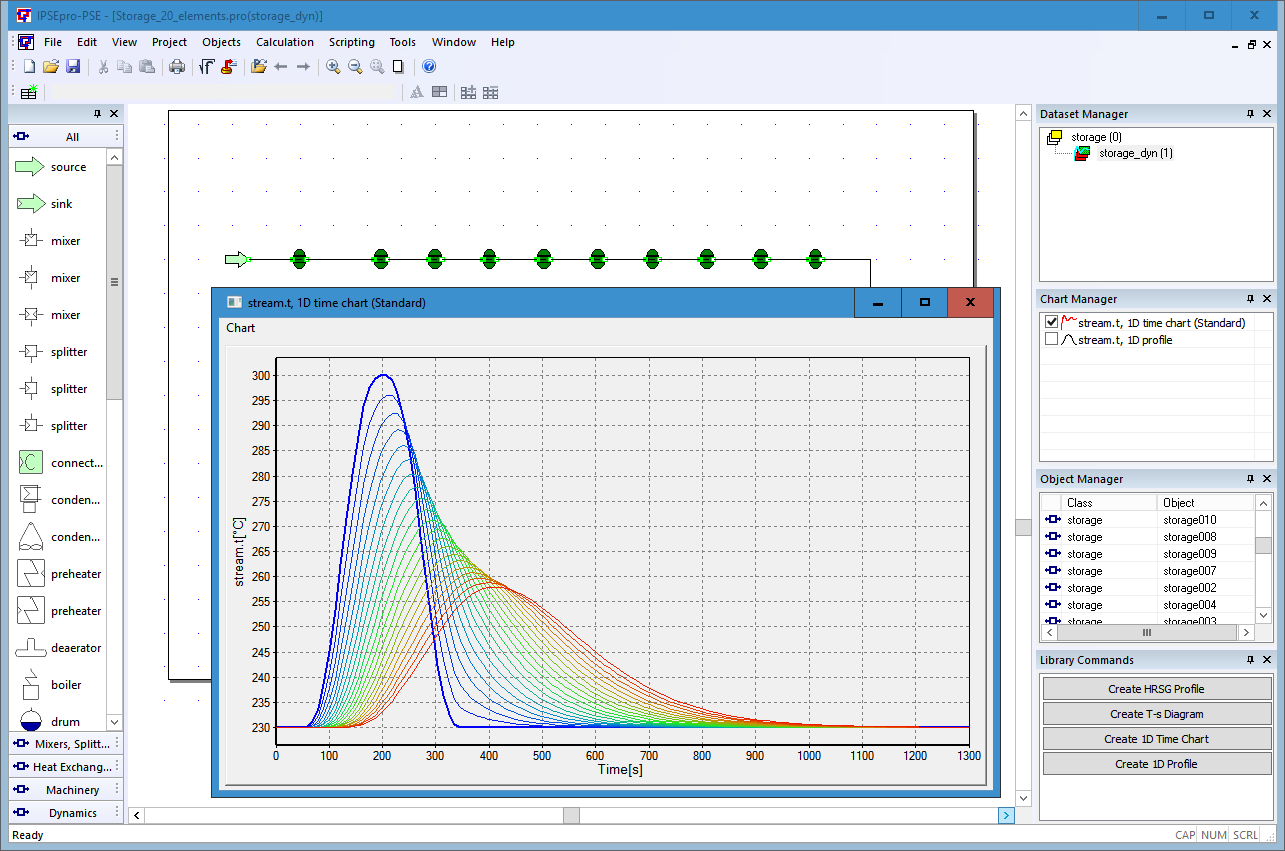
Task: Open the Scripting menu
Action: (x=352, y=42)
